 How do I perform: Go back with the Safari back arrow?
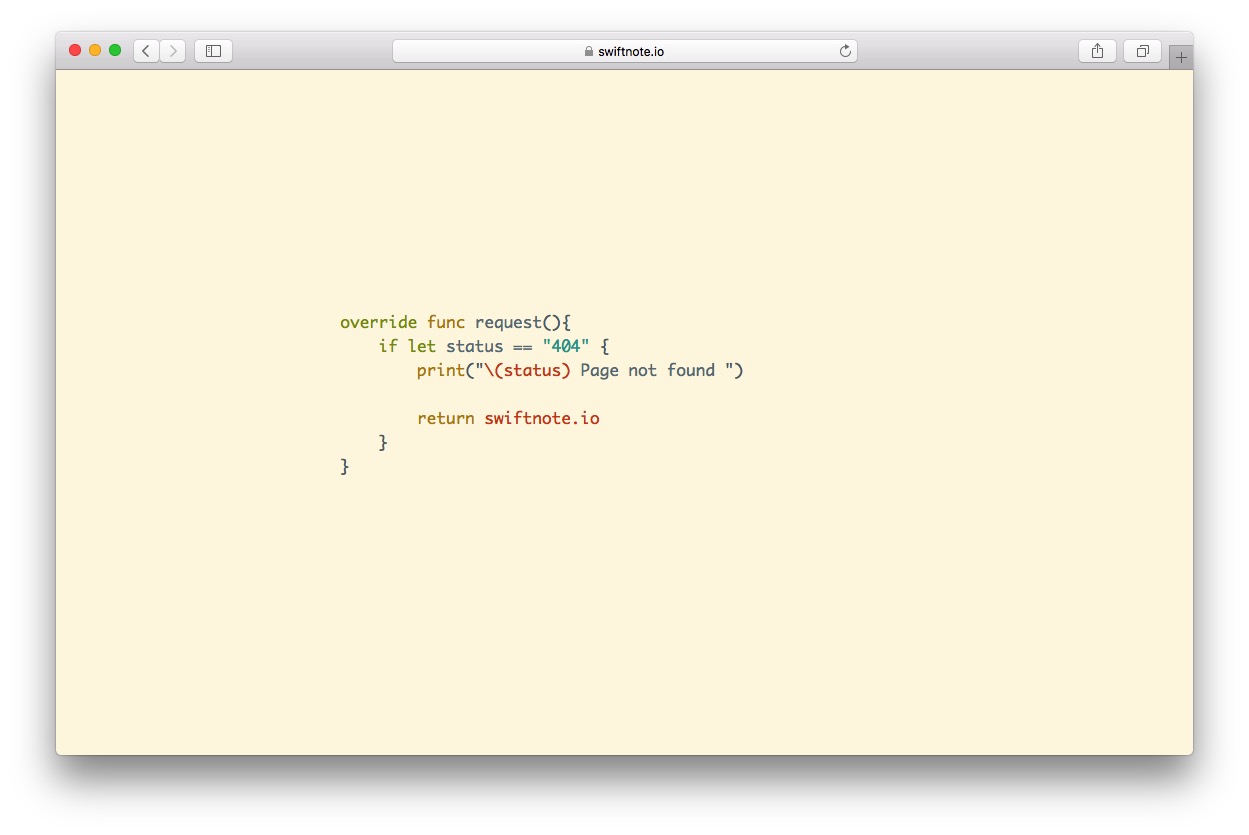(146, 51)
